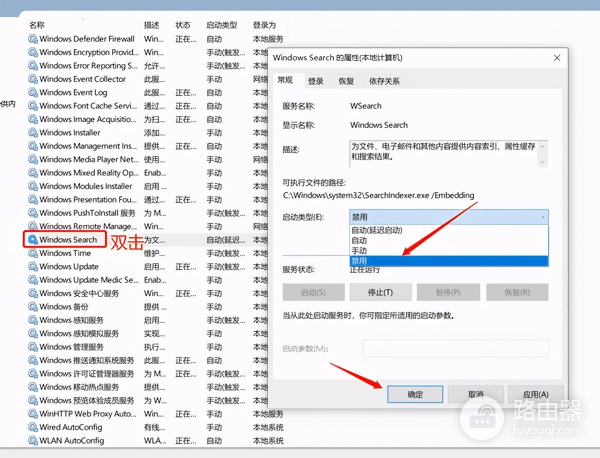Select the Windows Update service icon

[x=33, y=266]
